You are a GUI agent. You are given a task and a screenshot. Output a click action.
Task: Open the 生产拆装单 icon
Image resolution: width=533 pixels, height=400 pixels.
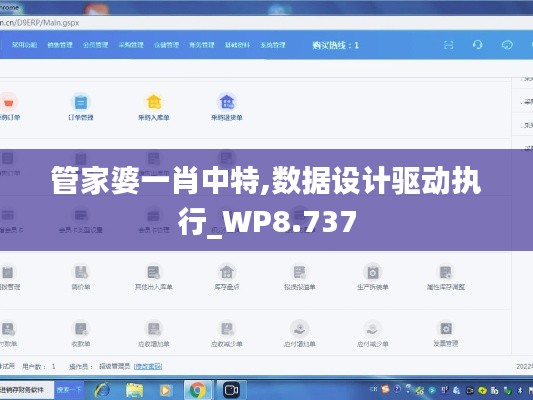(x=373, y=272)
